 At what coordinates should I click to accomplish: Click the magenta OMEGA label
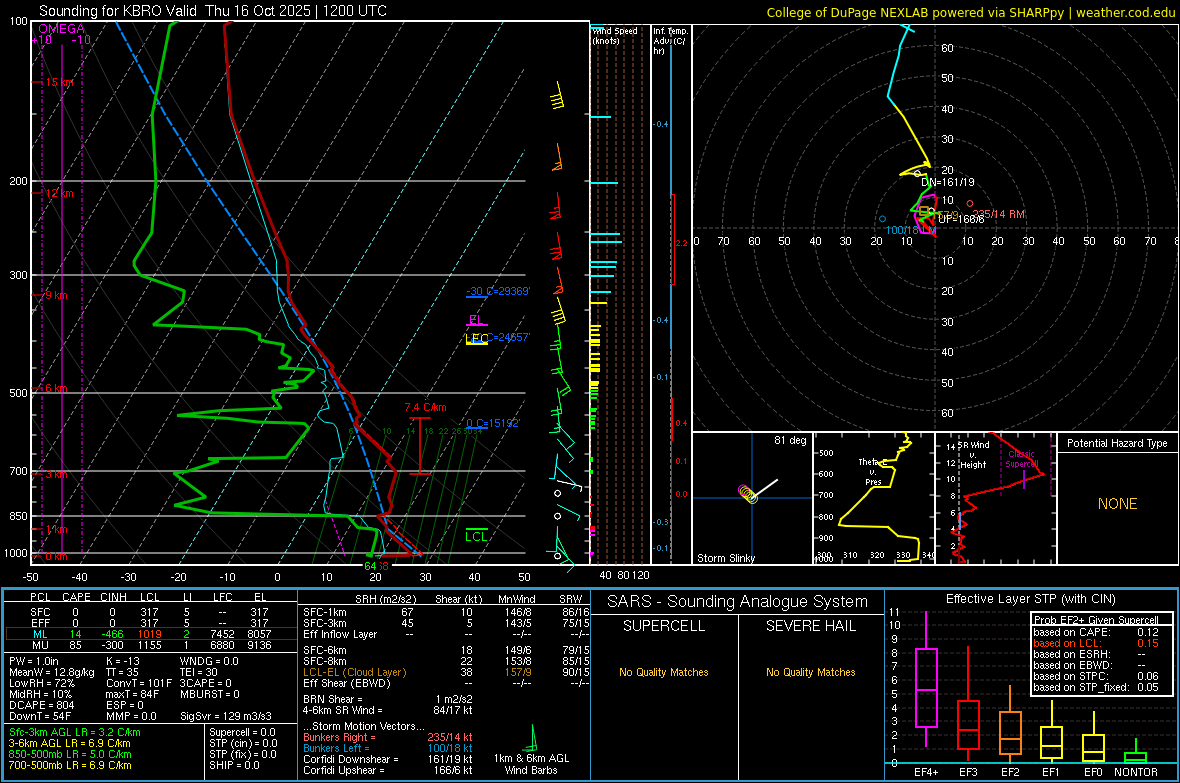click(62, 29)
